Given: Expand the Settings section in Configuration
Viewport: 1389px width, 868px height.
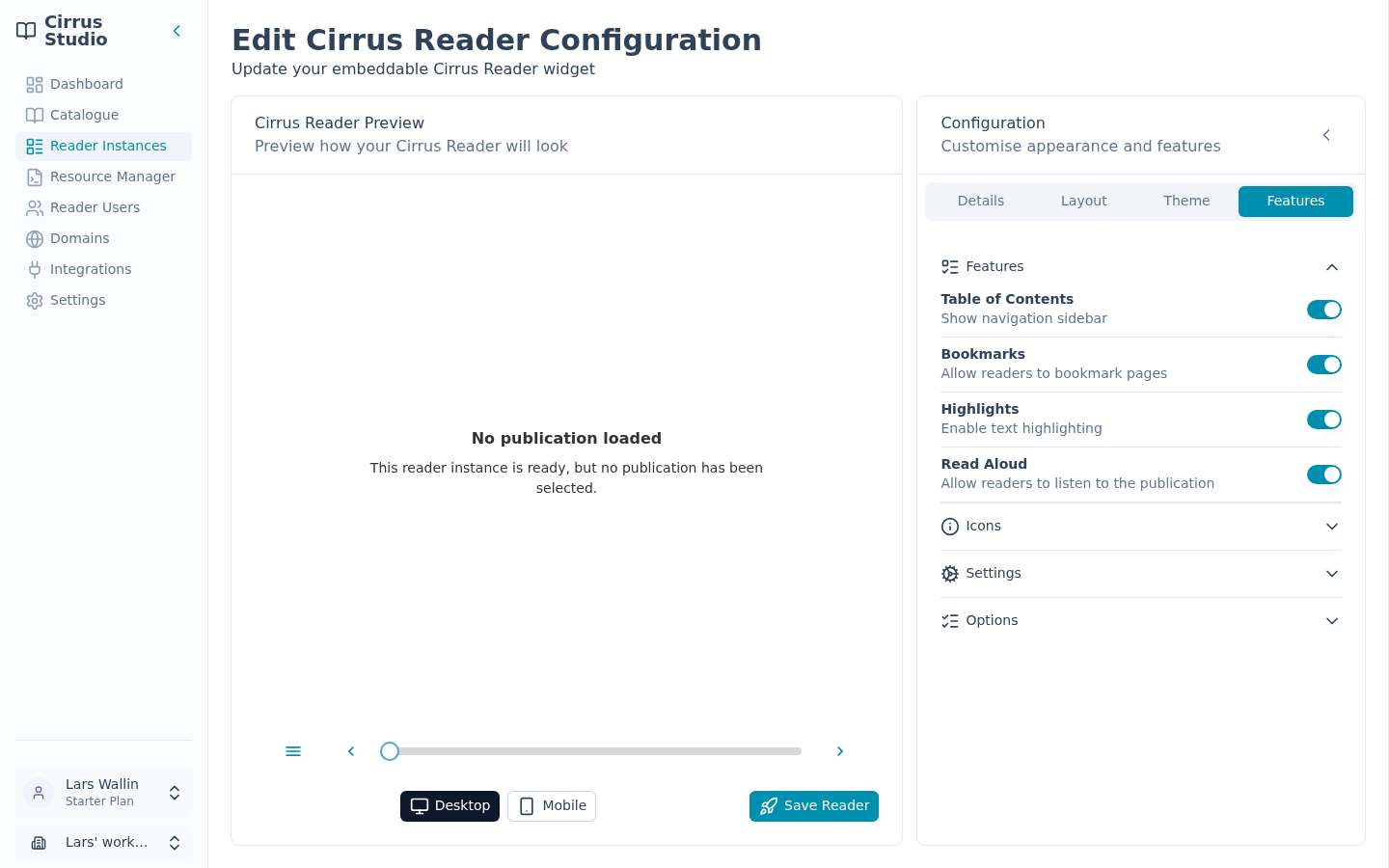Looking at the screenshot, I should tap(1141, 574).
